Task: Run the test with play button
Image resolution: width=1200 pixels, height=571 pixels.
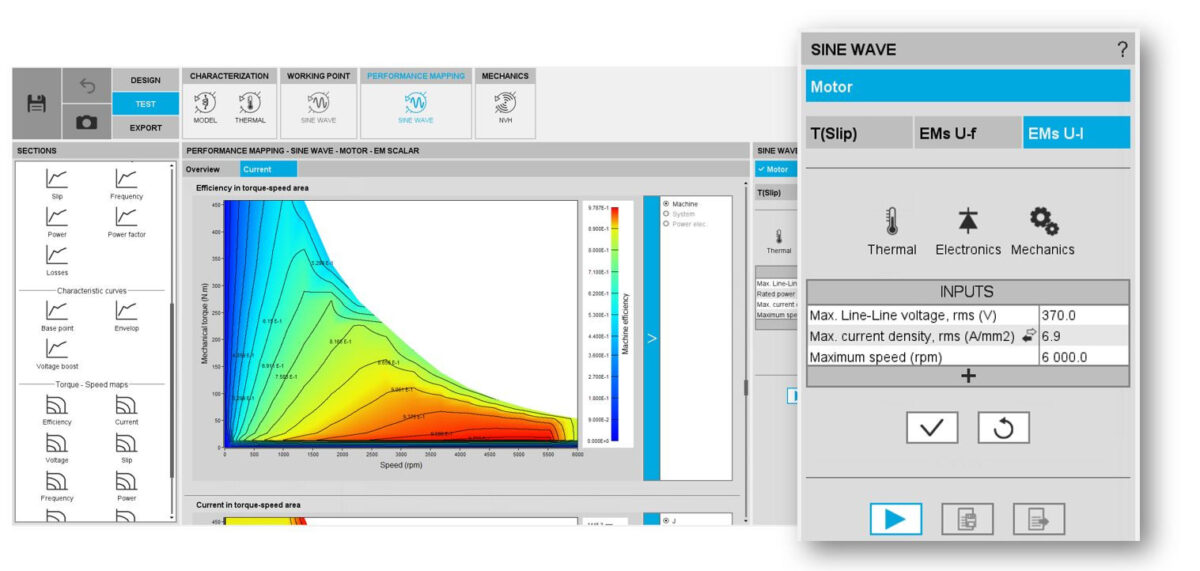Action: click(895, 519)
